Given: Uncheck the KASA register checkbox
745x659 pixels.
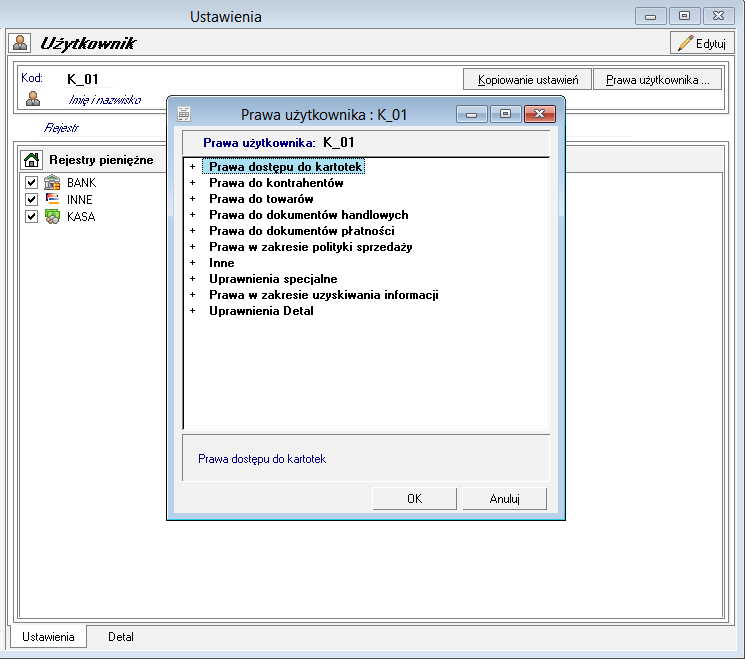Looking at the screenshot, I should coord(31,216).
